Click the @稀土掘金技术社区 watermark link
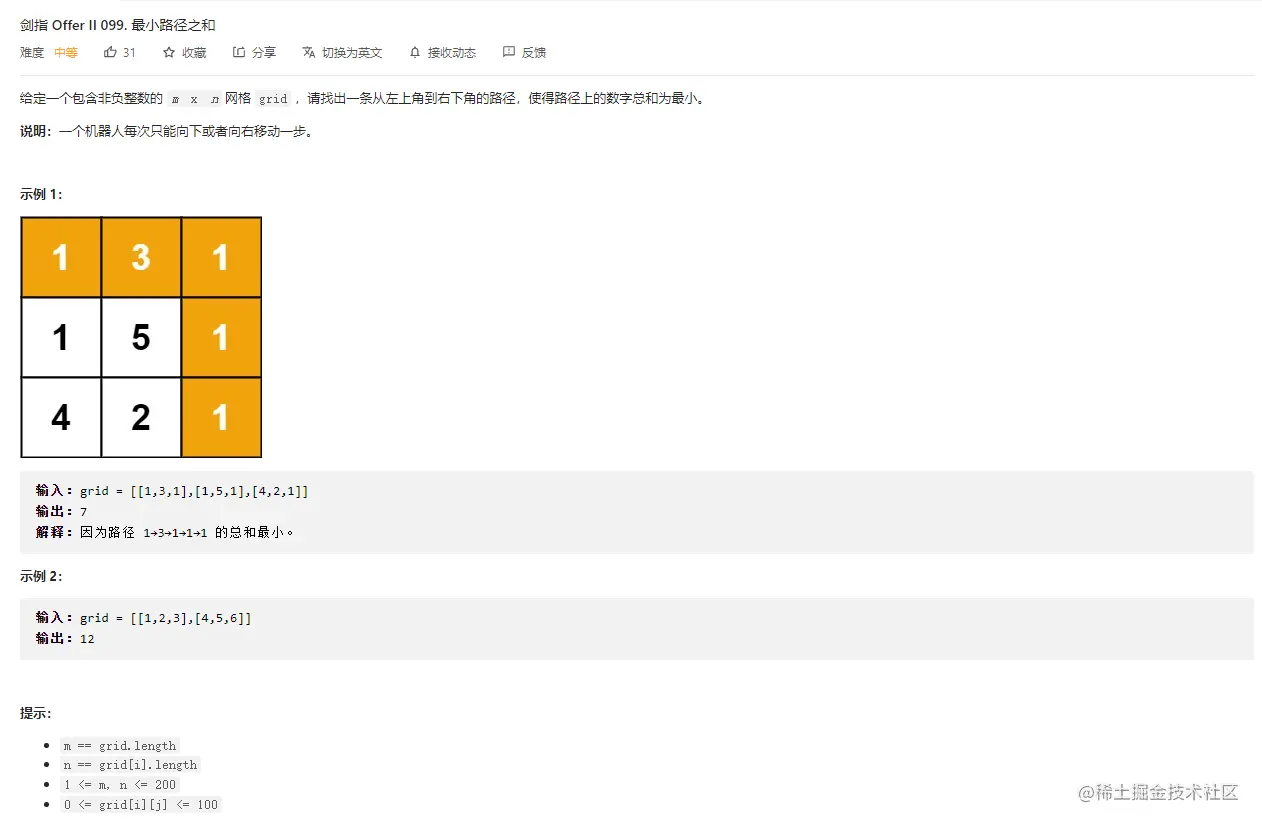 pyautogui.click(x=1160, y=793)
